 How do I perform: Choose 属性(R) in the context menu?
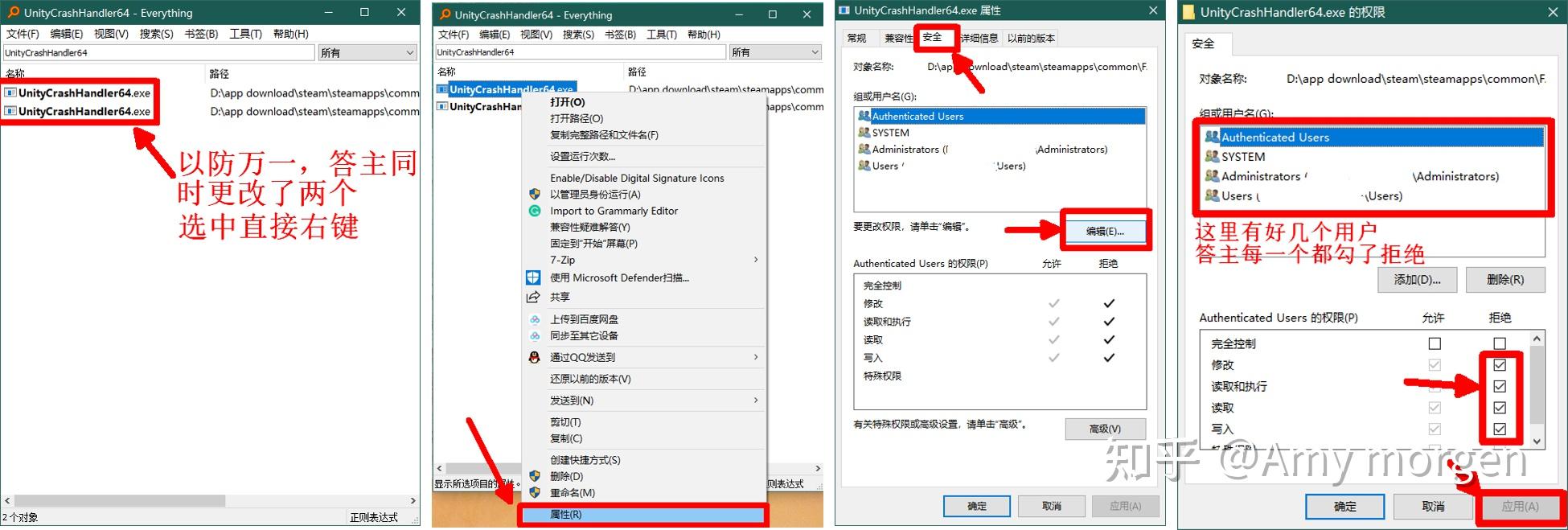[x=643, y=514]
